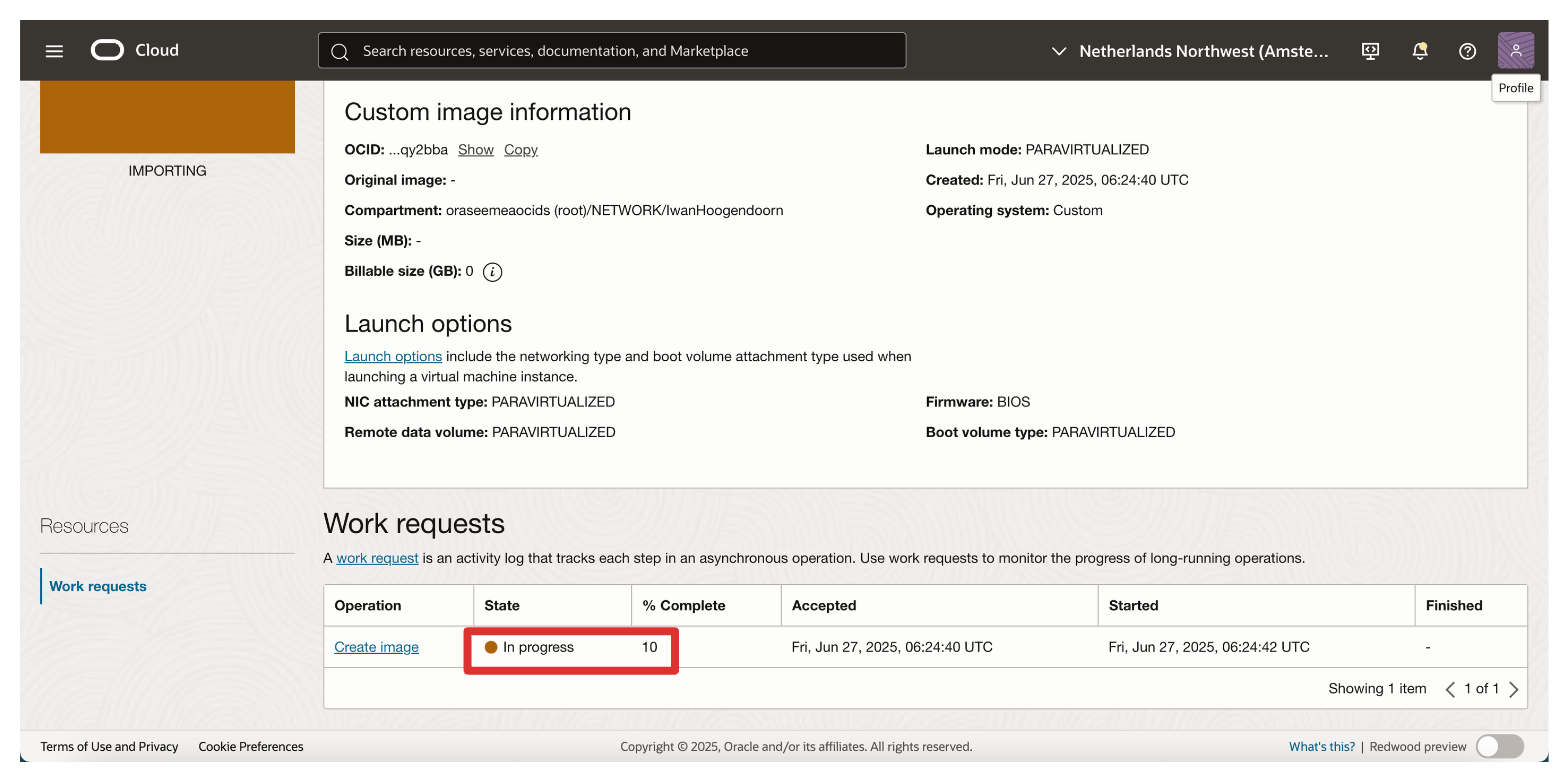Image resolution: width=1568 pixels, height=782 pixels.
Task: Open the Create image work request
Action: coord(376,647)
